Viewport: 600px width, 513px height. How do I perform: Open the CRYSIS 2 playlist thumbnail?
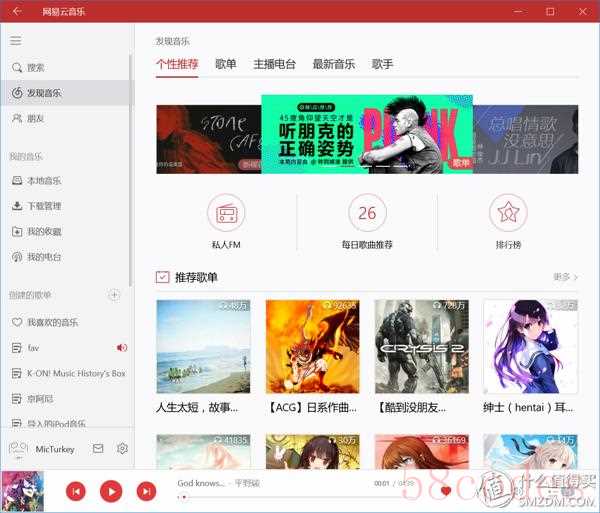(x=421, y=346)
